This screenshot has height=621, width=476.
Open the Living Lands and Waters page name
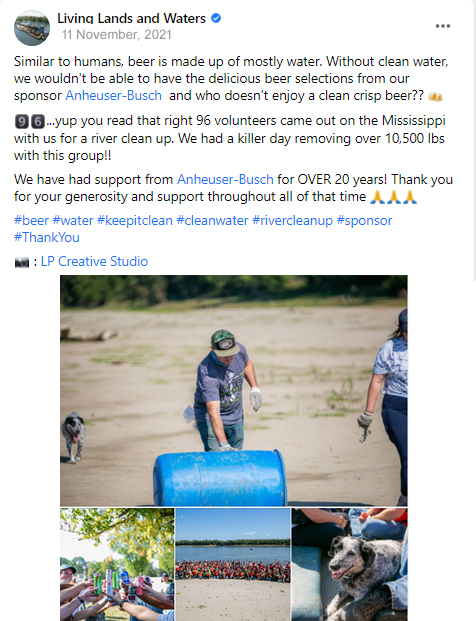(x=131, y=18)
